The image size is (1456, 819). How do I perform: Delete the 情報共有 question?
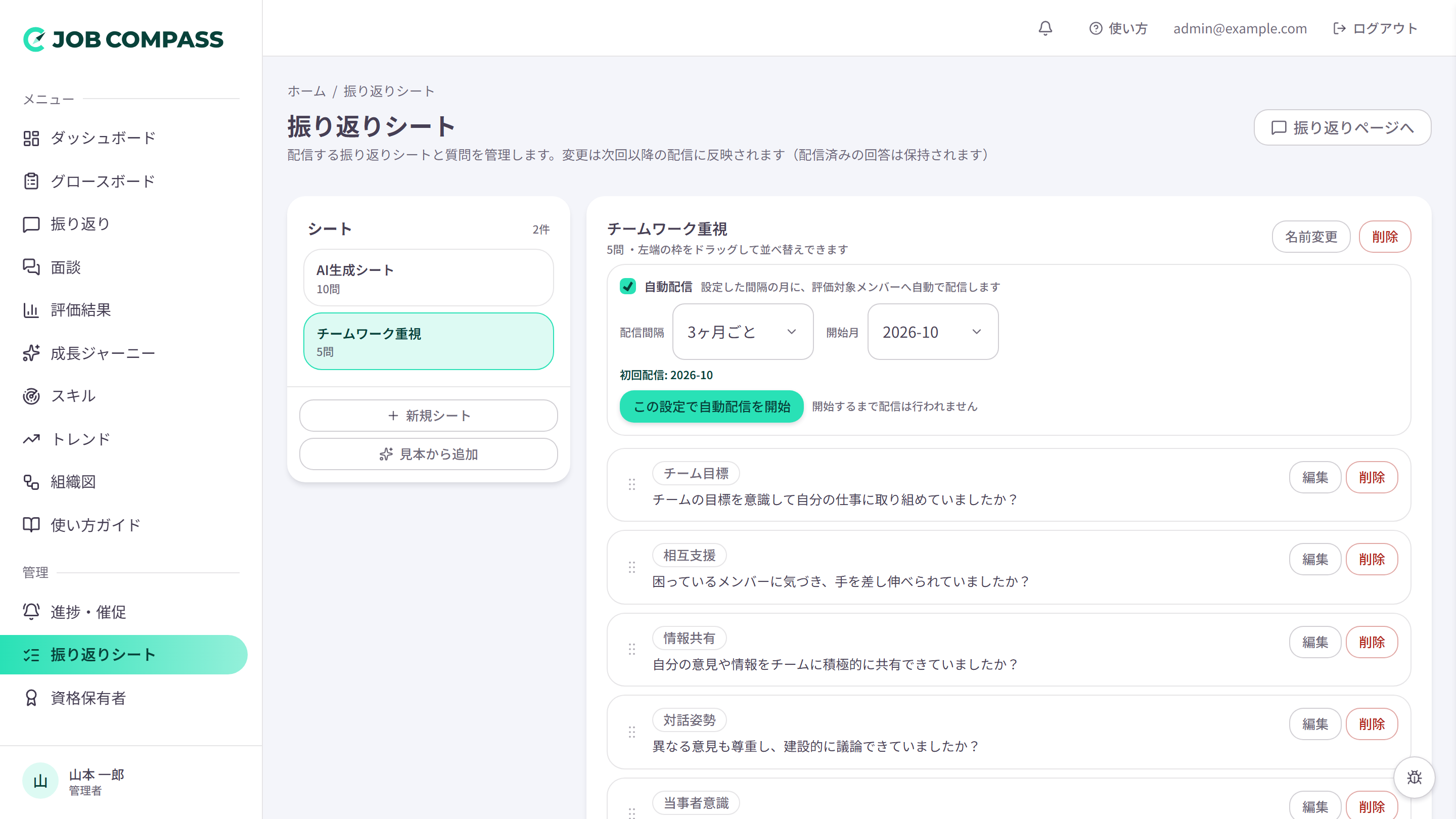(x=1372, y=642)
